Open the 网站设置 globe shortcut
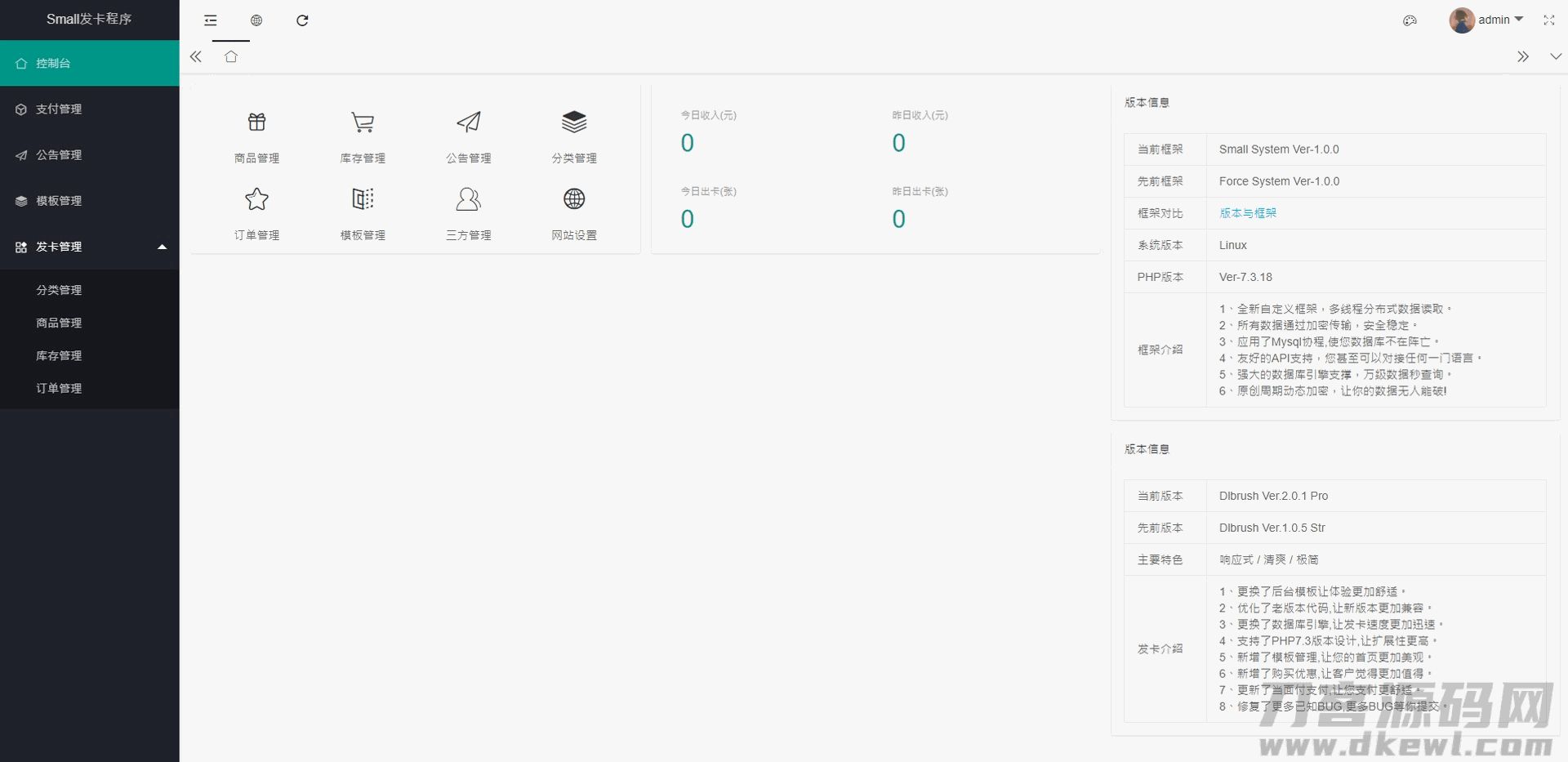Viewport: 1568px width, 762px height. click(x=574, y=199)
